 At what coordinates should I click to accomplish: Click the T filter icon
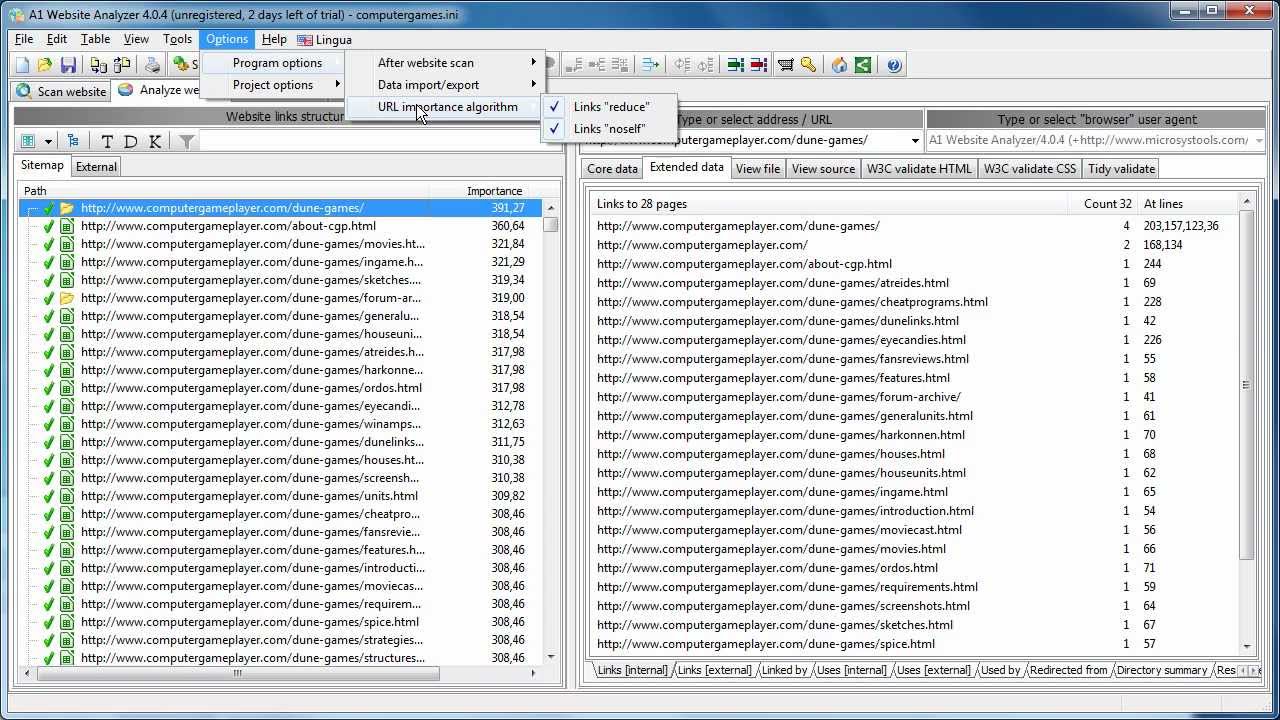107,142
